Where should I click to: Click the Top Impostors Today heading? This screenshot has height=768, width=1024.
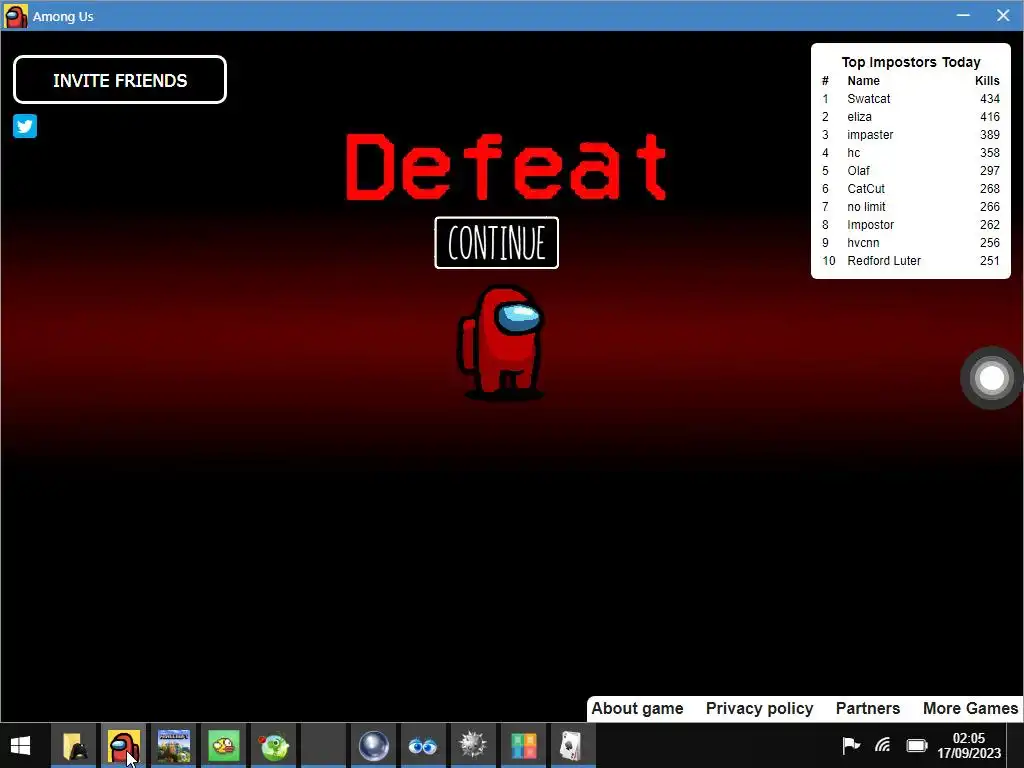click(911, 62)
